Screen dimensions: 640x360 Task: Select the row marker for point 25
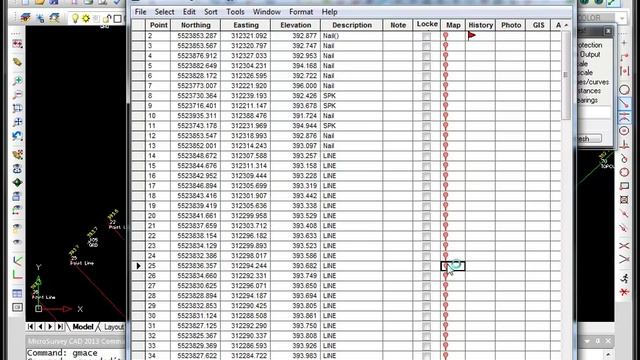[138, 266]
